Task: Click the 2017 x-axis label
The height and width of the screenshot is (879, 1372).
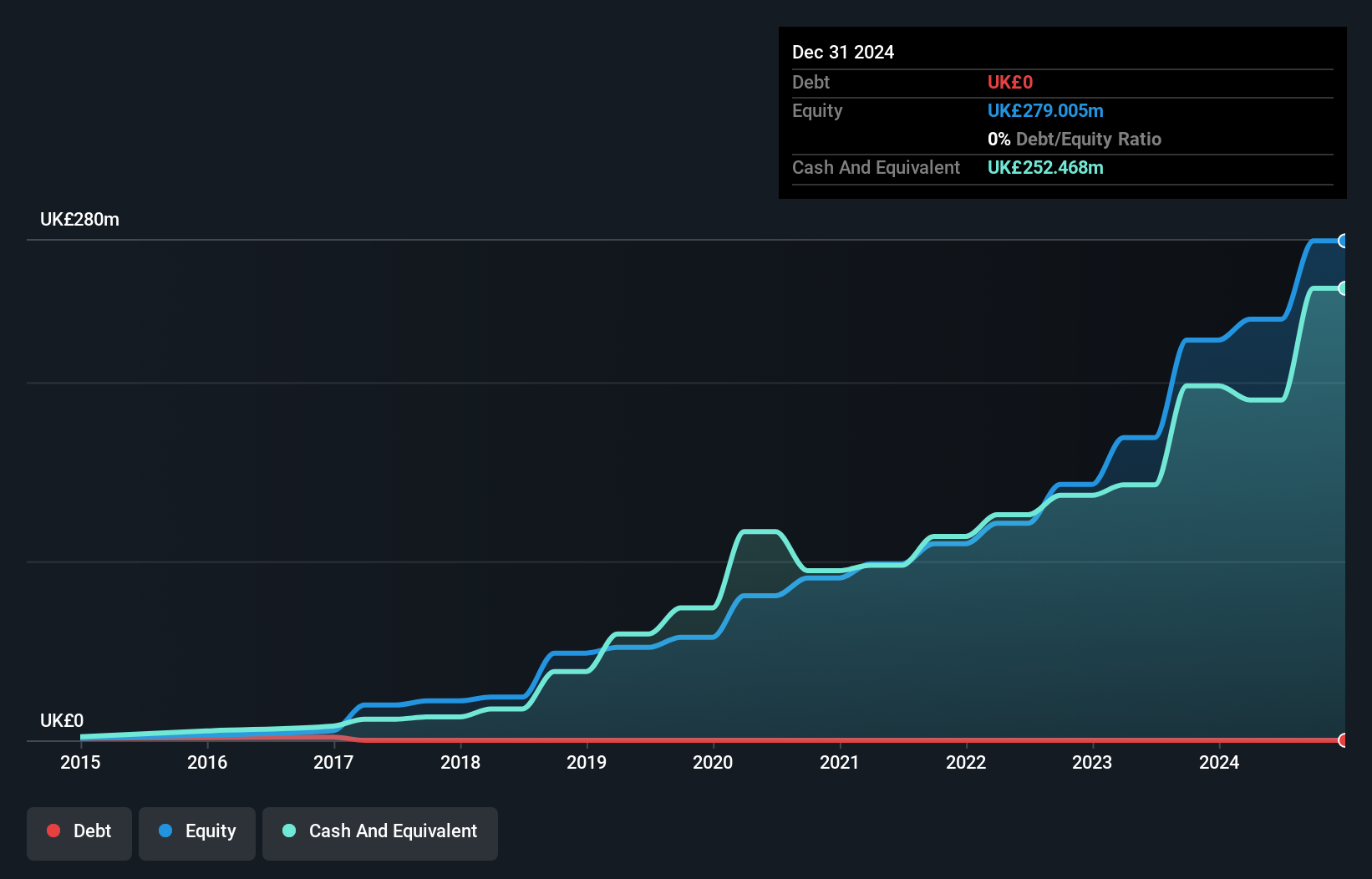Action: click(333, 762)
